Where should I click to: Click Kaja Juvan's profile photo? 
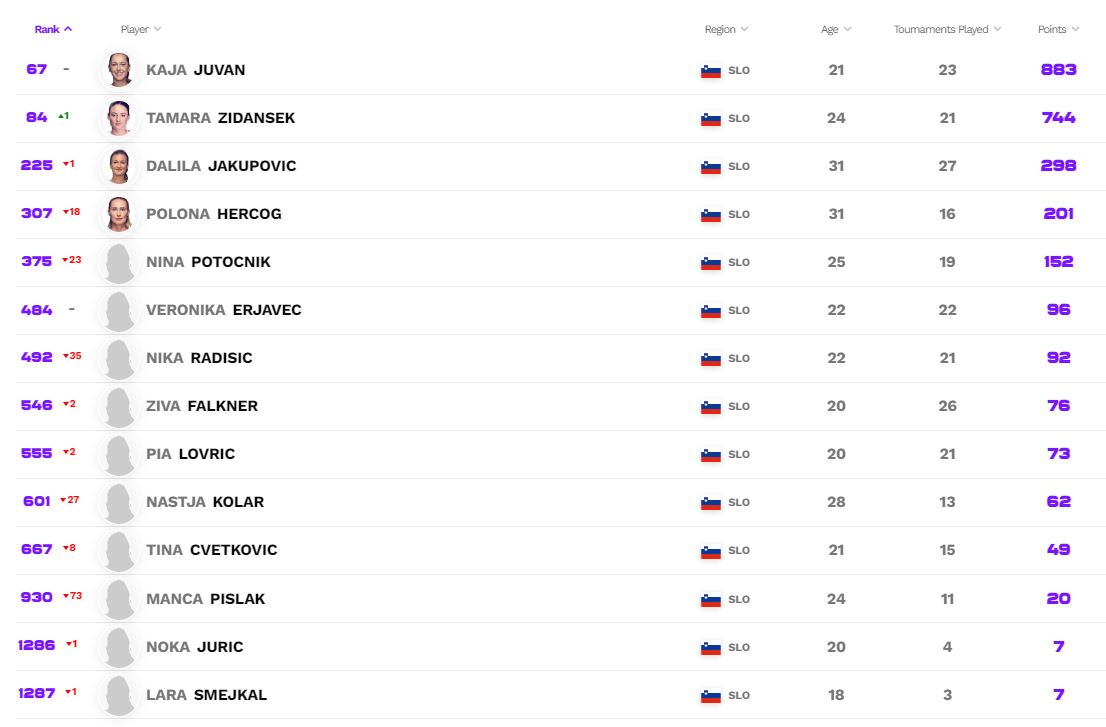tap(120, 70)
